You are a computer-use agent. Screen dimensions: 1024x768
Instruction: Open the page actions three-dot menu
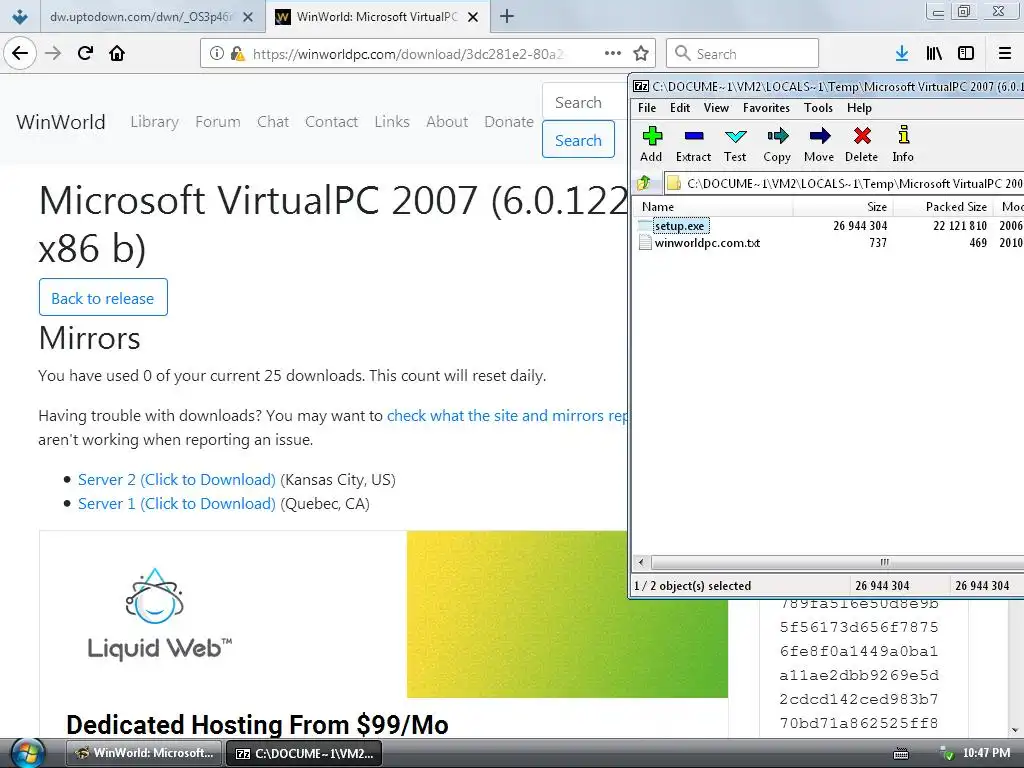[x=613, y=53]
